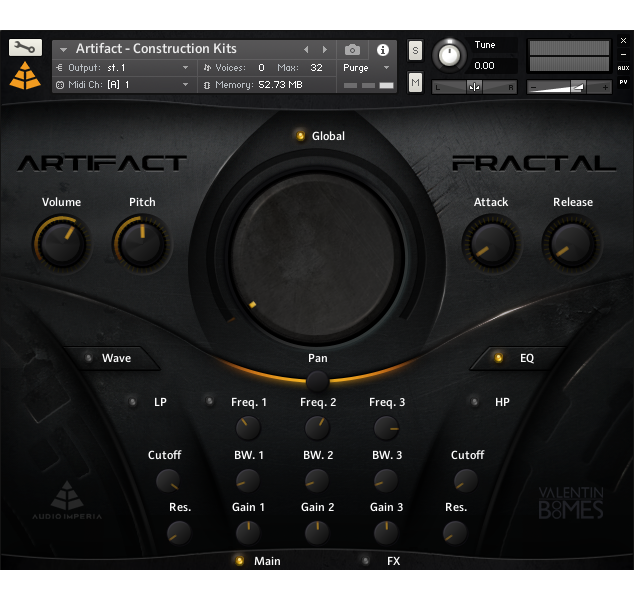The image size is (635, 600).
Task: Click the Tune value 0.00
Action: pyautogui.click(x=484, y=66)
